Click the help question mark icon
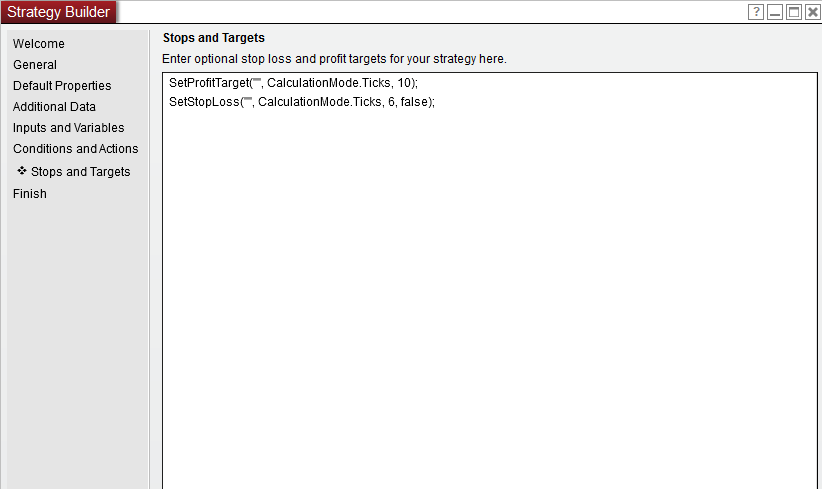 pyautogui.click(x=757, y=12)
